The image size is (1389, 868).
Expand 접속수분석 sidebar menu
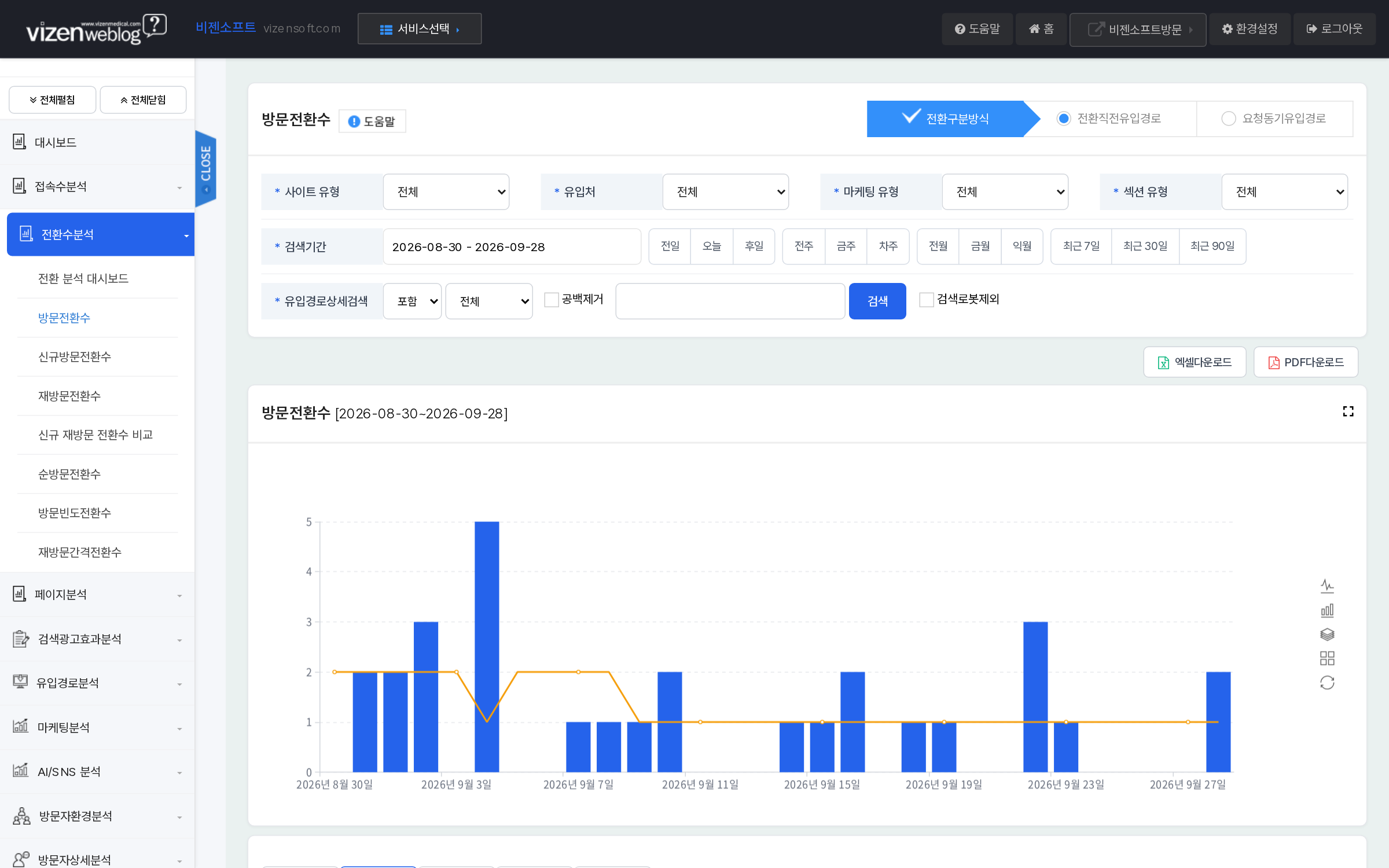(97, 186)
